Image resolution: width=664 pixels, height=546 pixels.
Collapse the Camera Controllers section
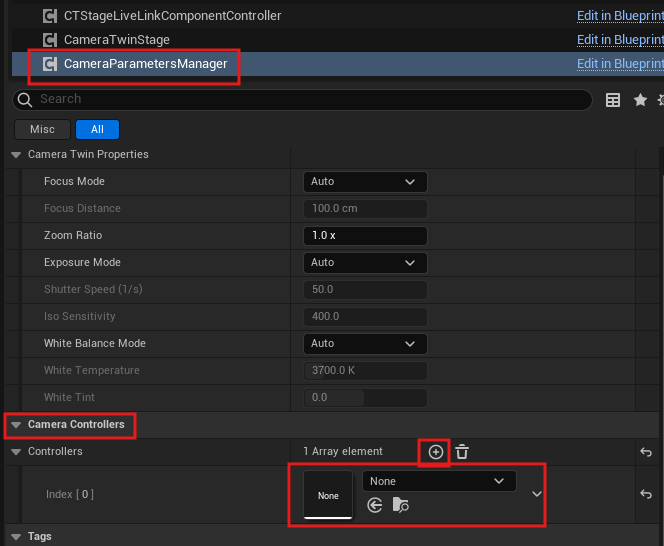point(16,425)
